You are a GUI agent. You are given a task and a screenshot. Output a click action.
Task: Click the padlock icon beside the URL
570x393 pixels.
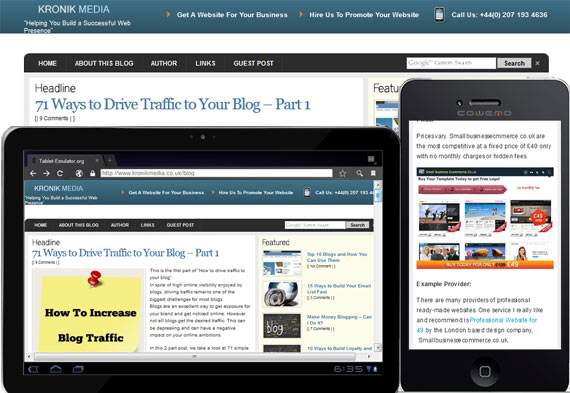92,173
